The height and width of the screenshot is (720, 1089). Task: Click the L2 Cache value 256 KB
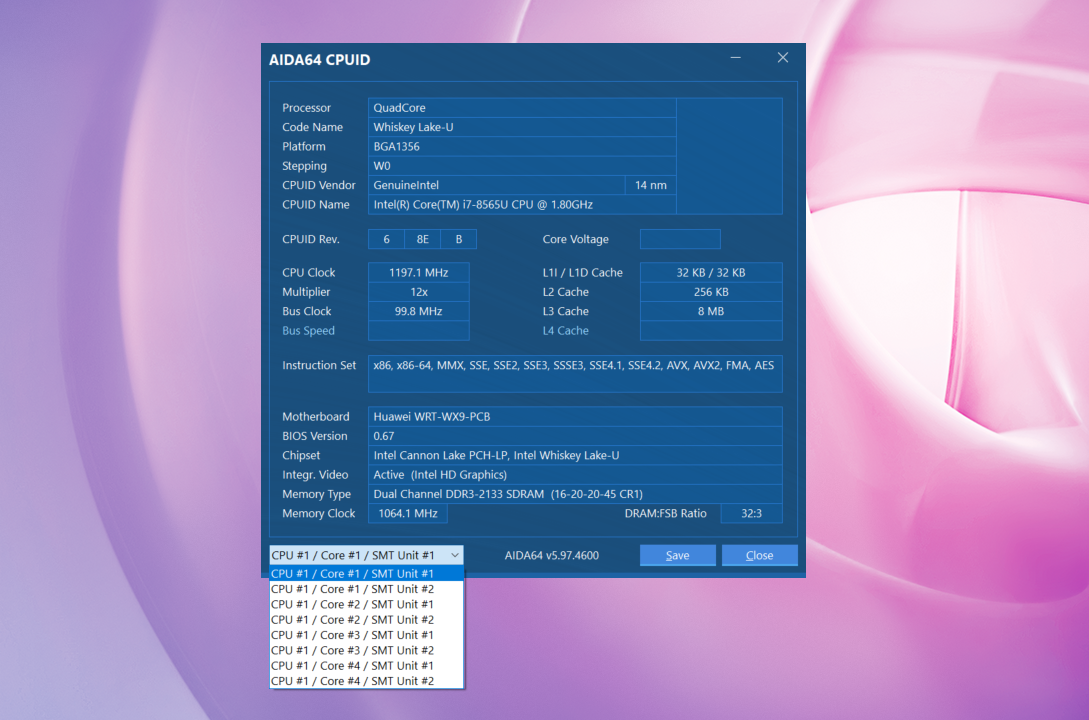(x=711, y=292)
